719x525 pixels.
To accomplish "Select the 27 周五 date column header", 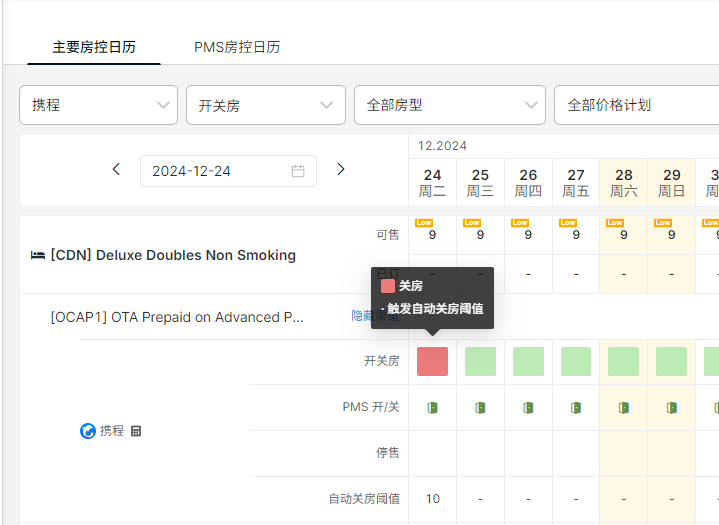I will (576, 182).
